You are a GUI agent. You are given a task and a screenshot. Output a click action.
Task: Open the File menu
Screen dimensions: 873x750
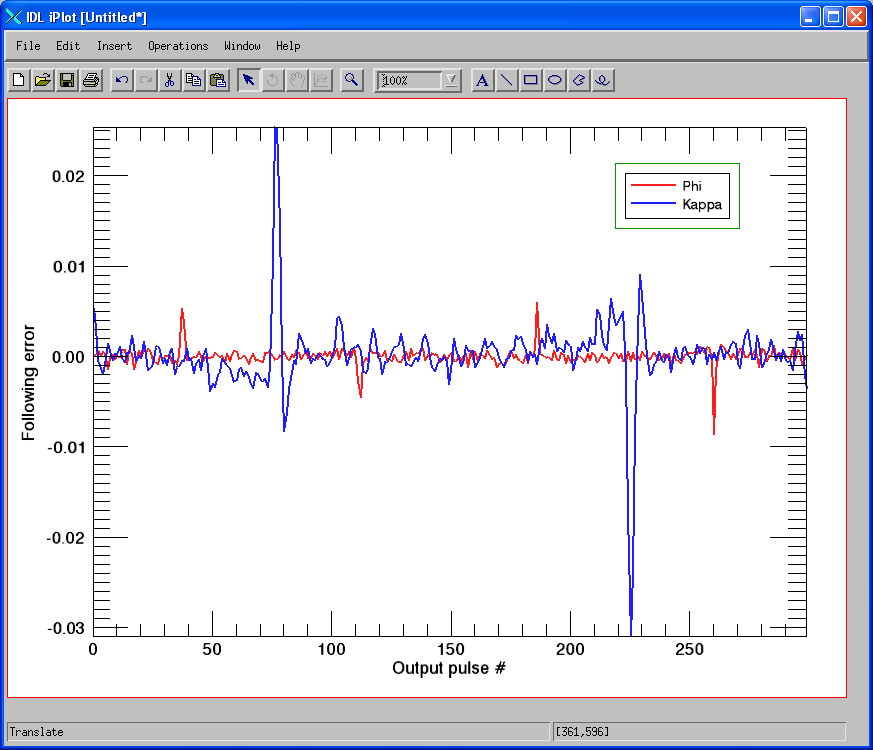coord(28,46)
